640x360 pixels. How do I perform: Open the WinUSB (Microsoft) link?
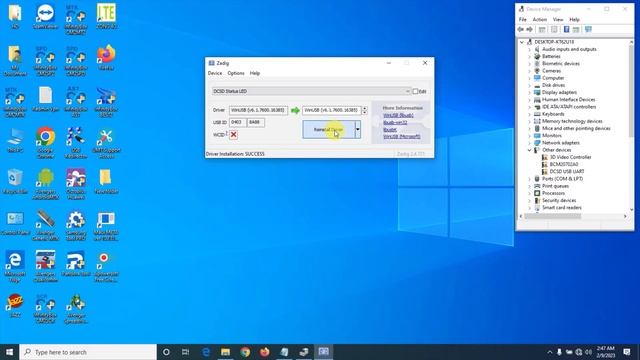click(x=402, y=136)
